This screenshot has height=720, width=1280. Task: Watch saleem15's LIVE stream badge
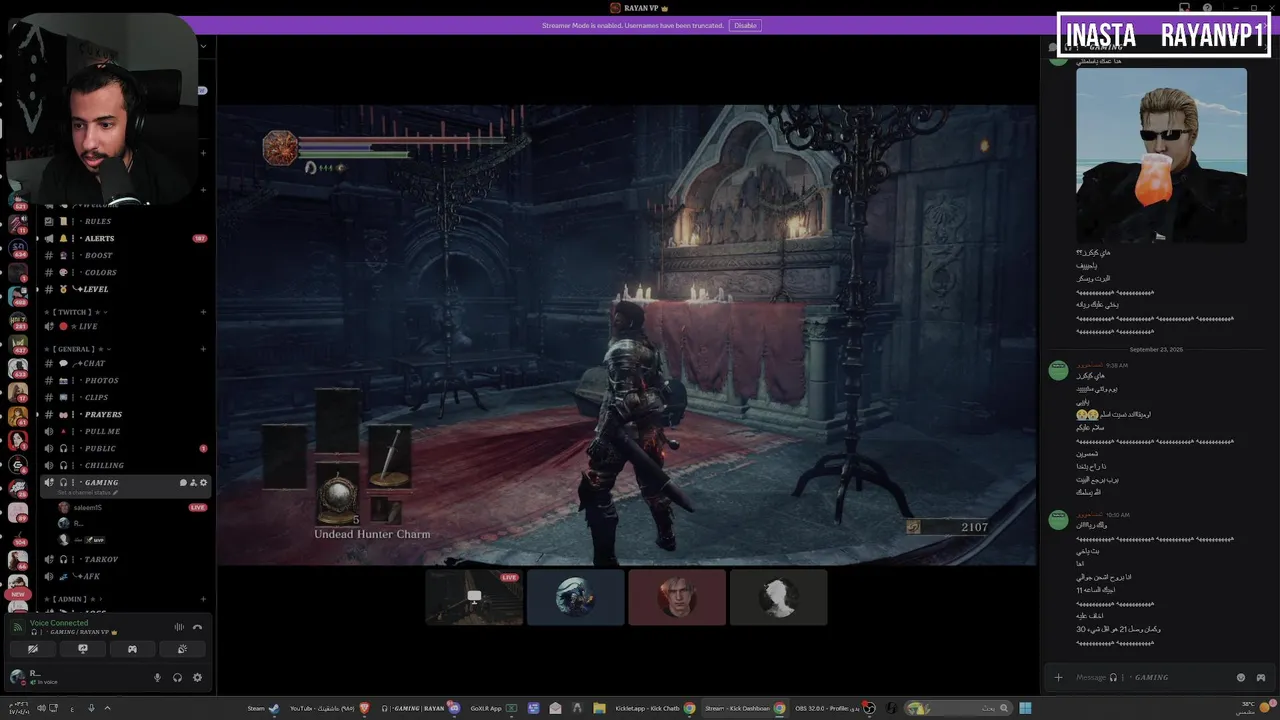coord(198,507)
